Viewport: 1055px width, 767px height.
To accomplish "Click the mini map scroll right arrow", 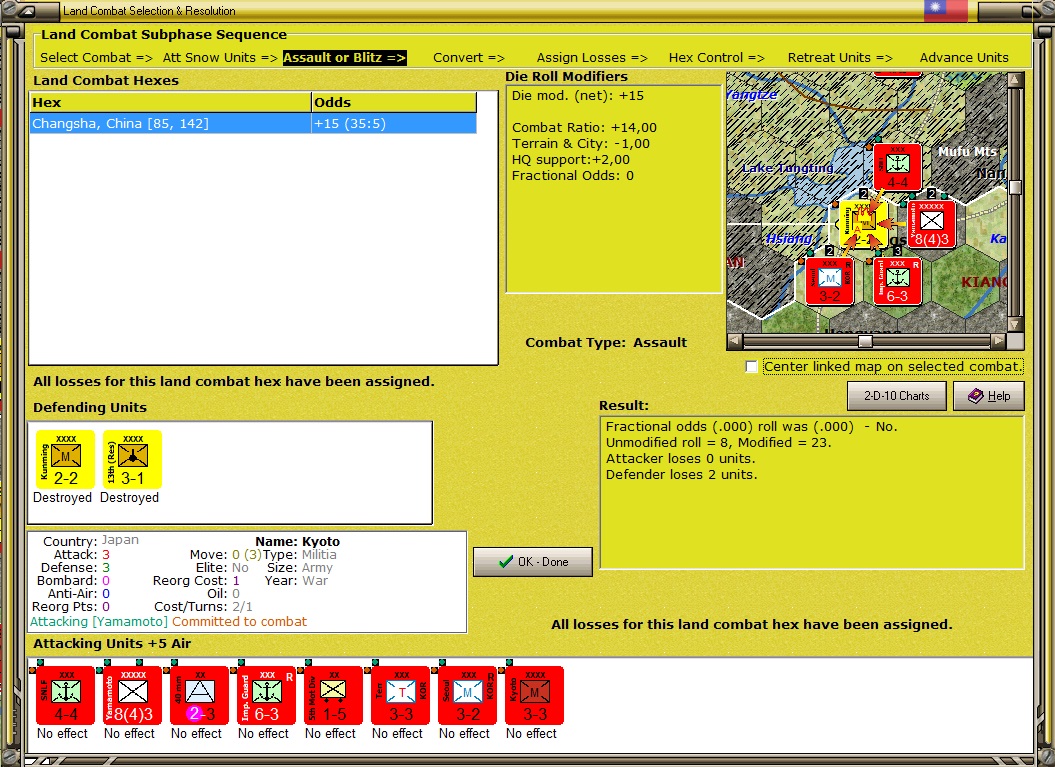I will pos(999,342).
